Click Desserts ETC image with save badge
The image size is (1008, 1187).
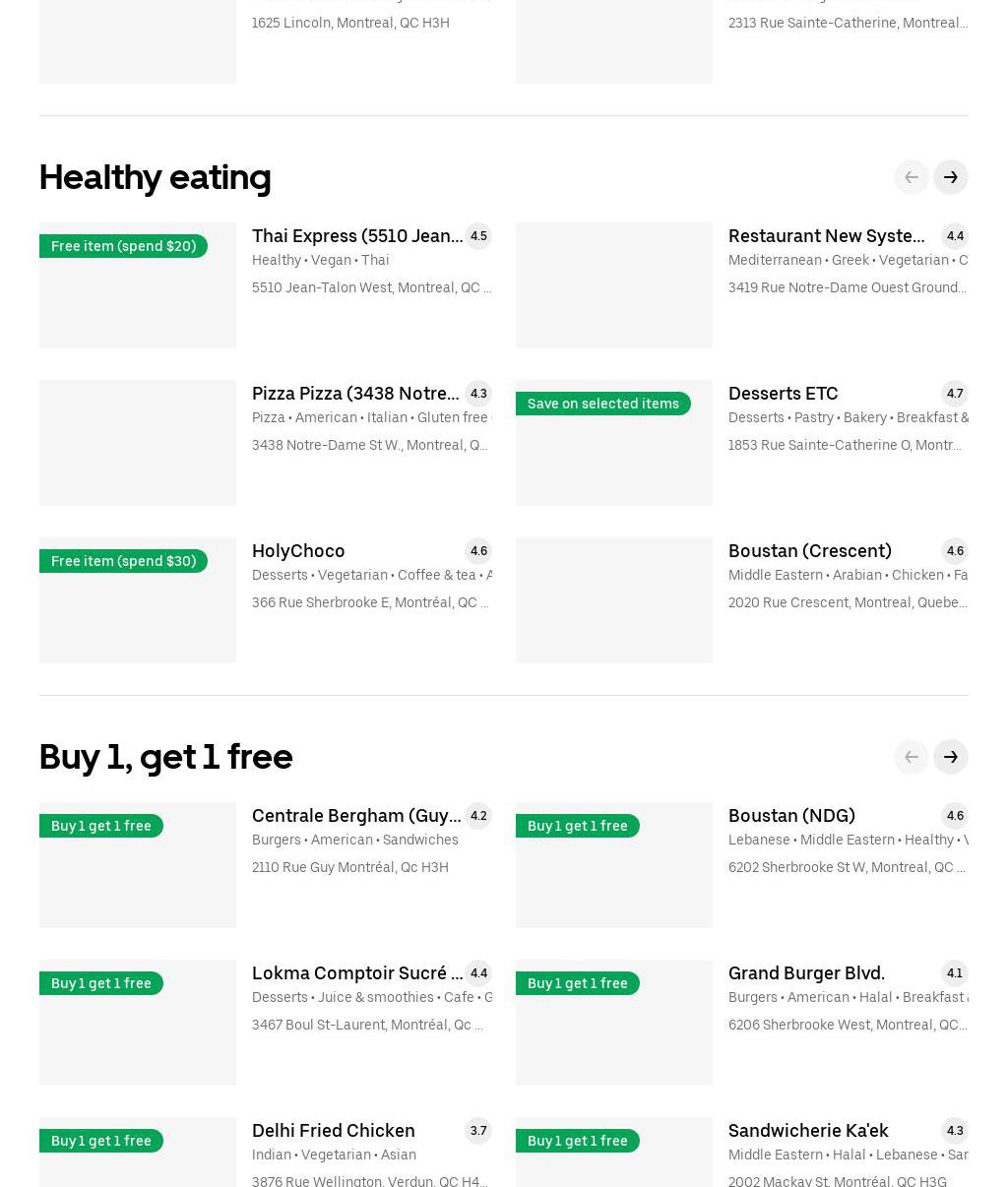[x=614, y=453]
